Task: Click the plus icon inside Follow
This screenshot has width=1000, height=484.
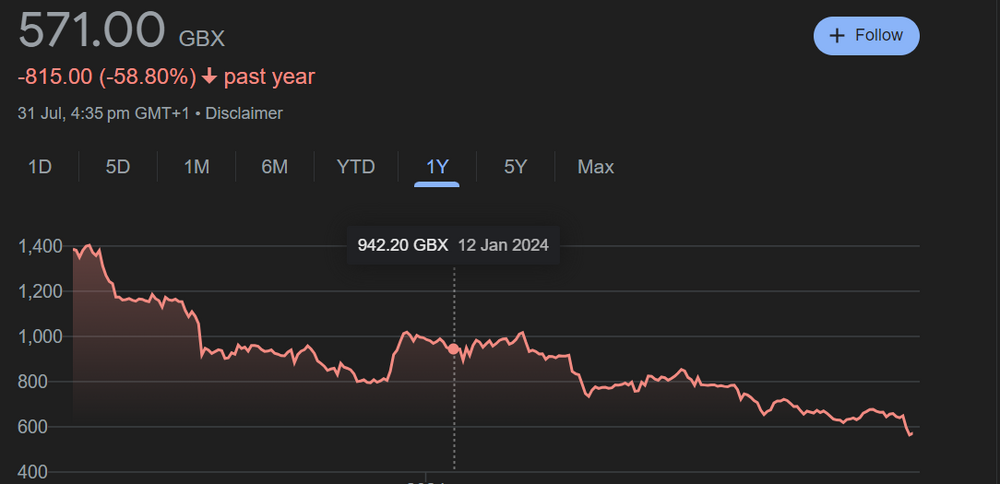Action: pos(838,36)
